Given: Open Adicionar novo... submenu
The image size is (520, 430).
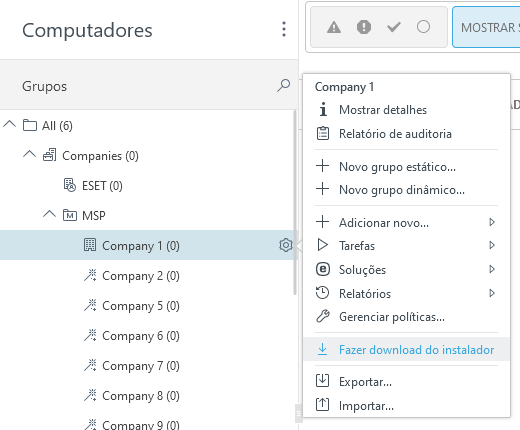Looking at the screenshot, I should [406, 222].
